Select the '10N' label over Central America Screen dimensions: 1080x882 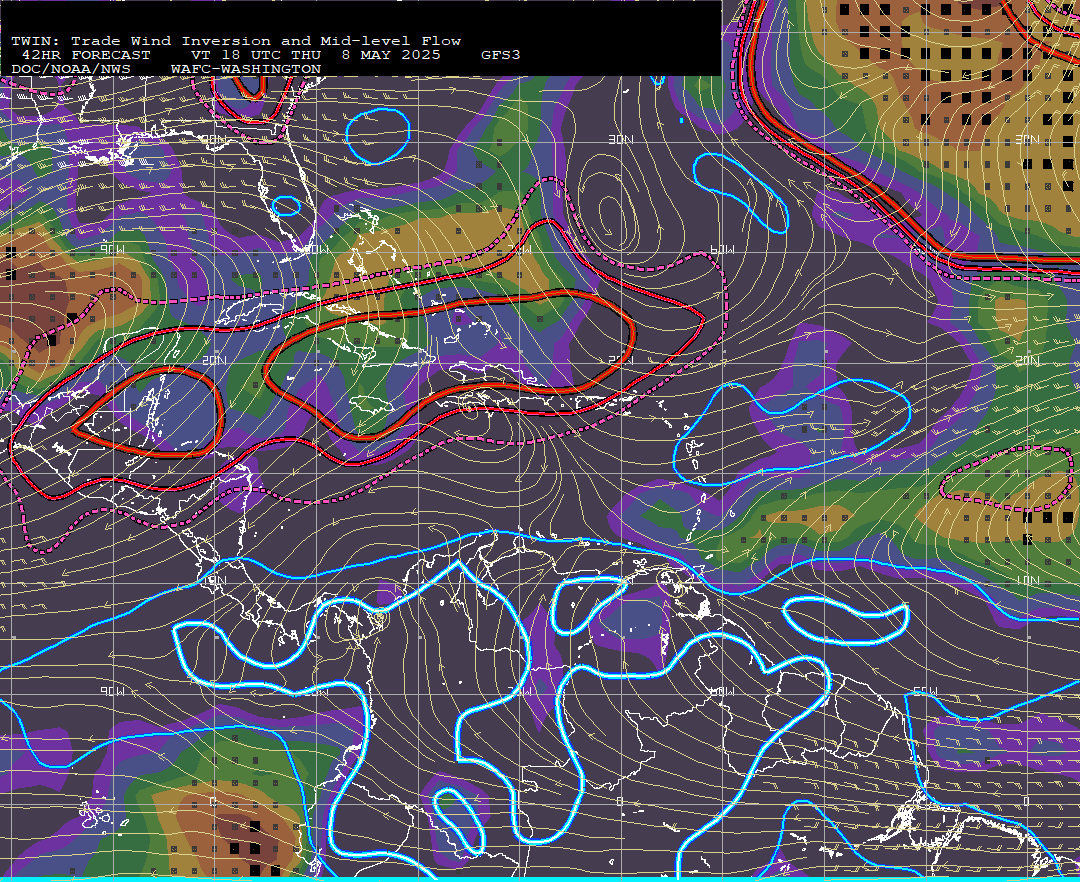(x=214, y=580)
